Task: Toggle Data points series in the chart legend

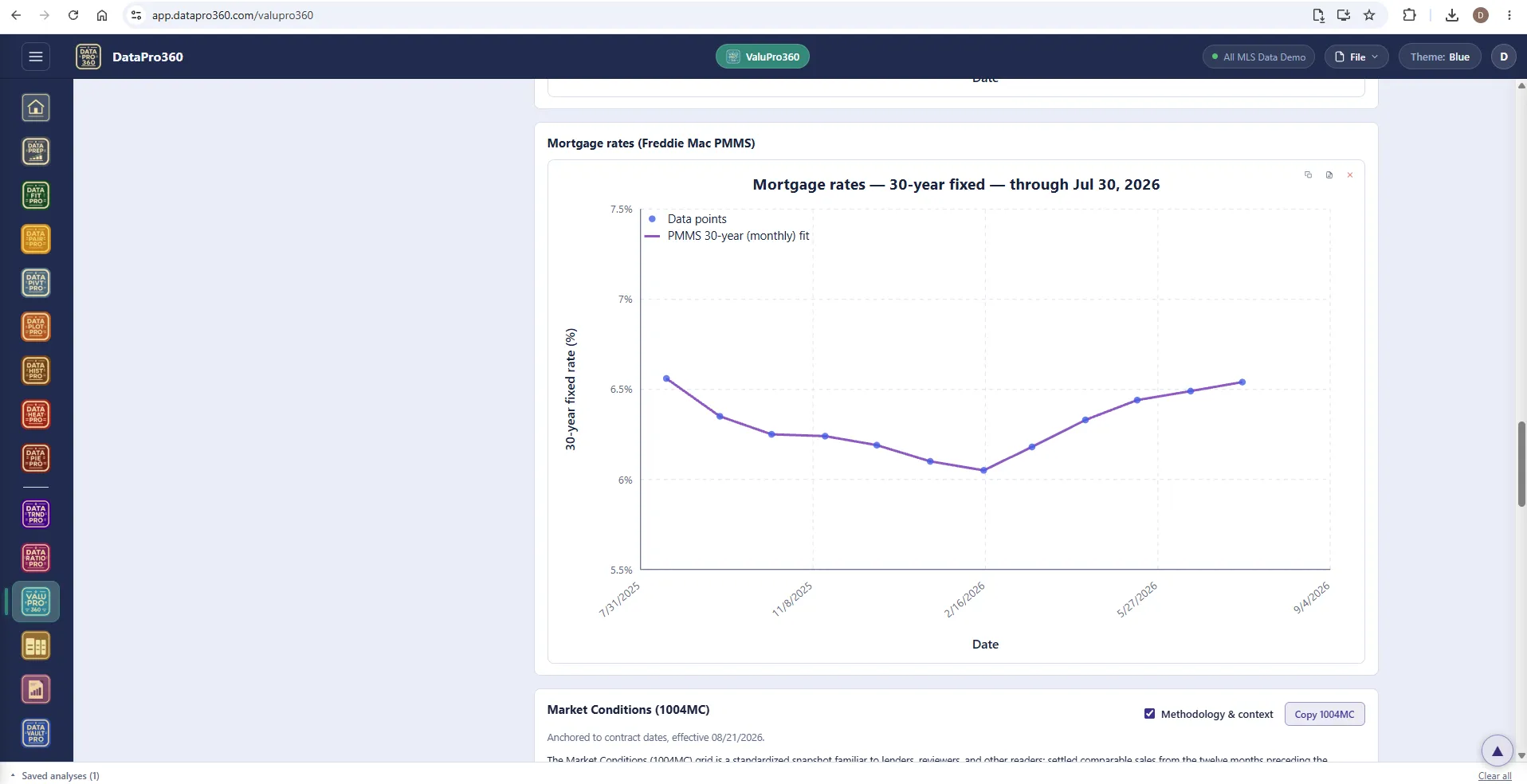Action: (687, 219)
